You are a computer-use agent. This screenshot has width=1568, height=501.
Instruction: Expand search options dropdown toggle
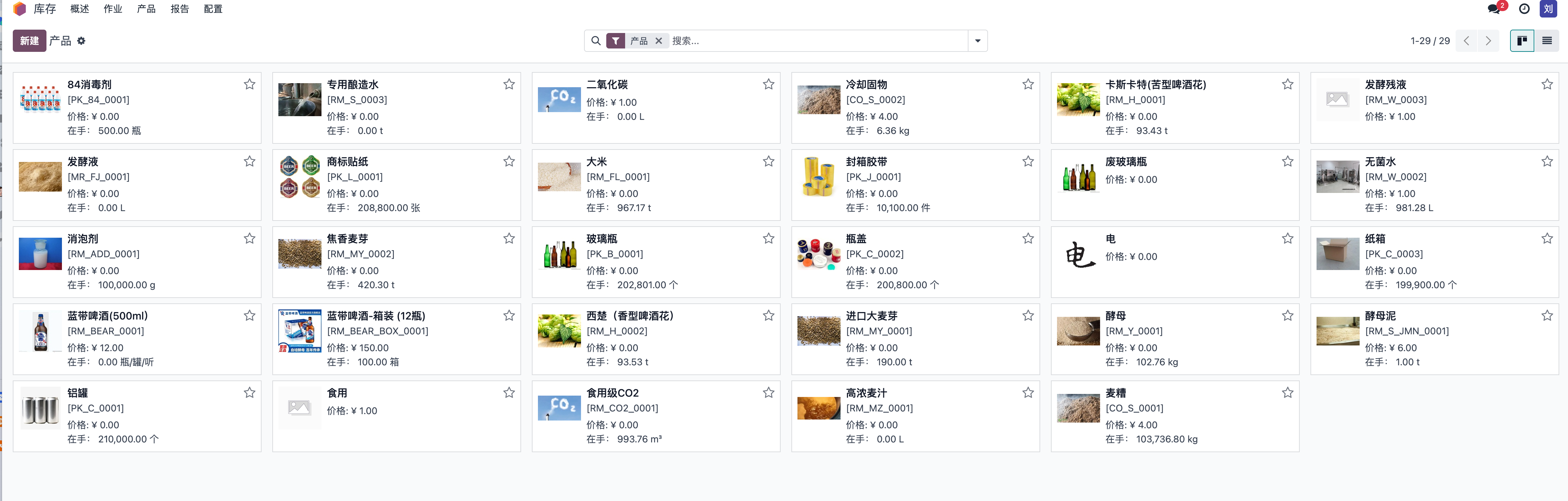tap(978, 41)
